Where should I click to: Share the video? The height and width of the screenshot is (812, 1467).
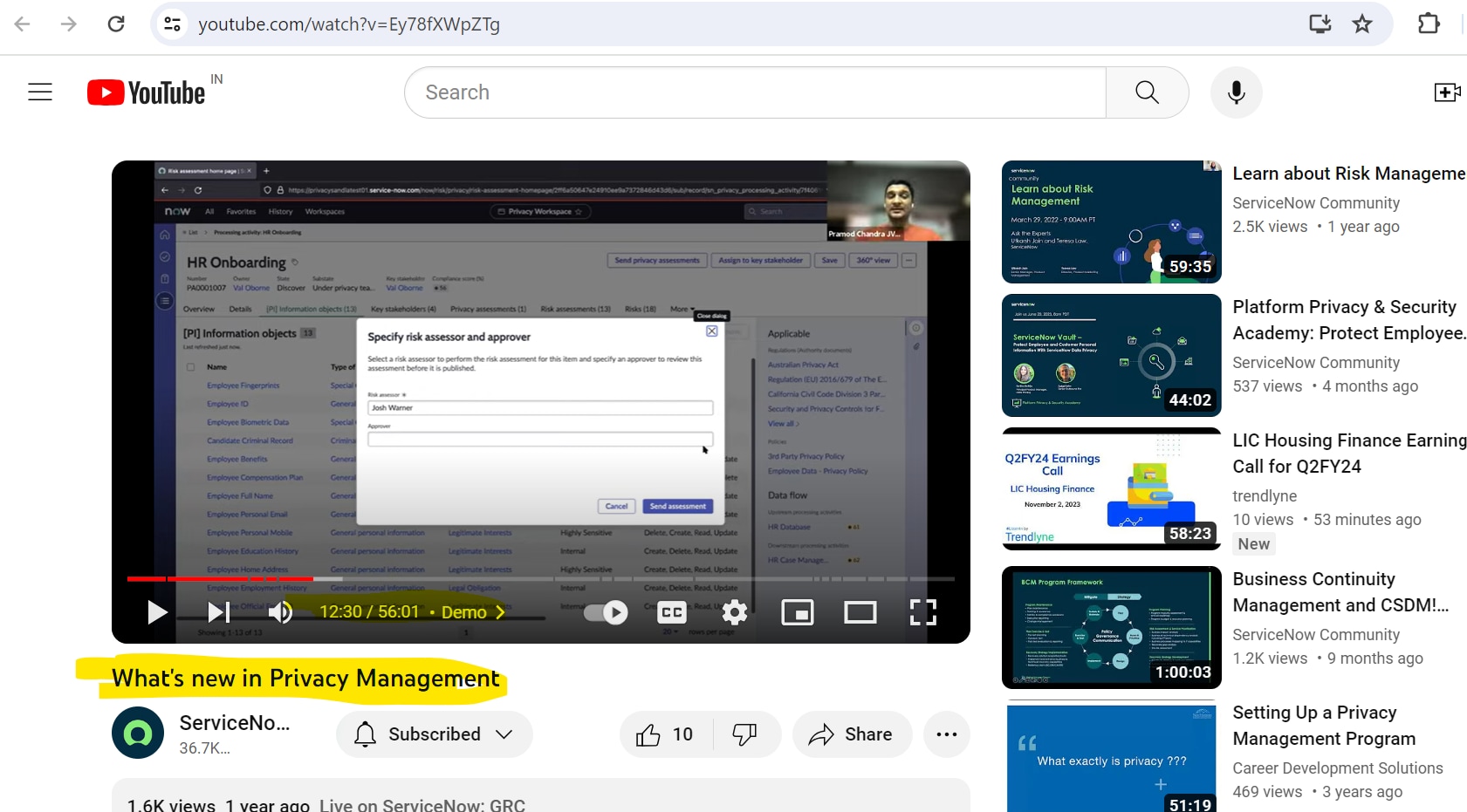click(851, 734)
